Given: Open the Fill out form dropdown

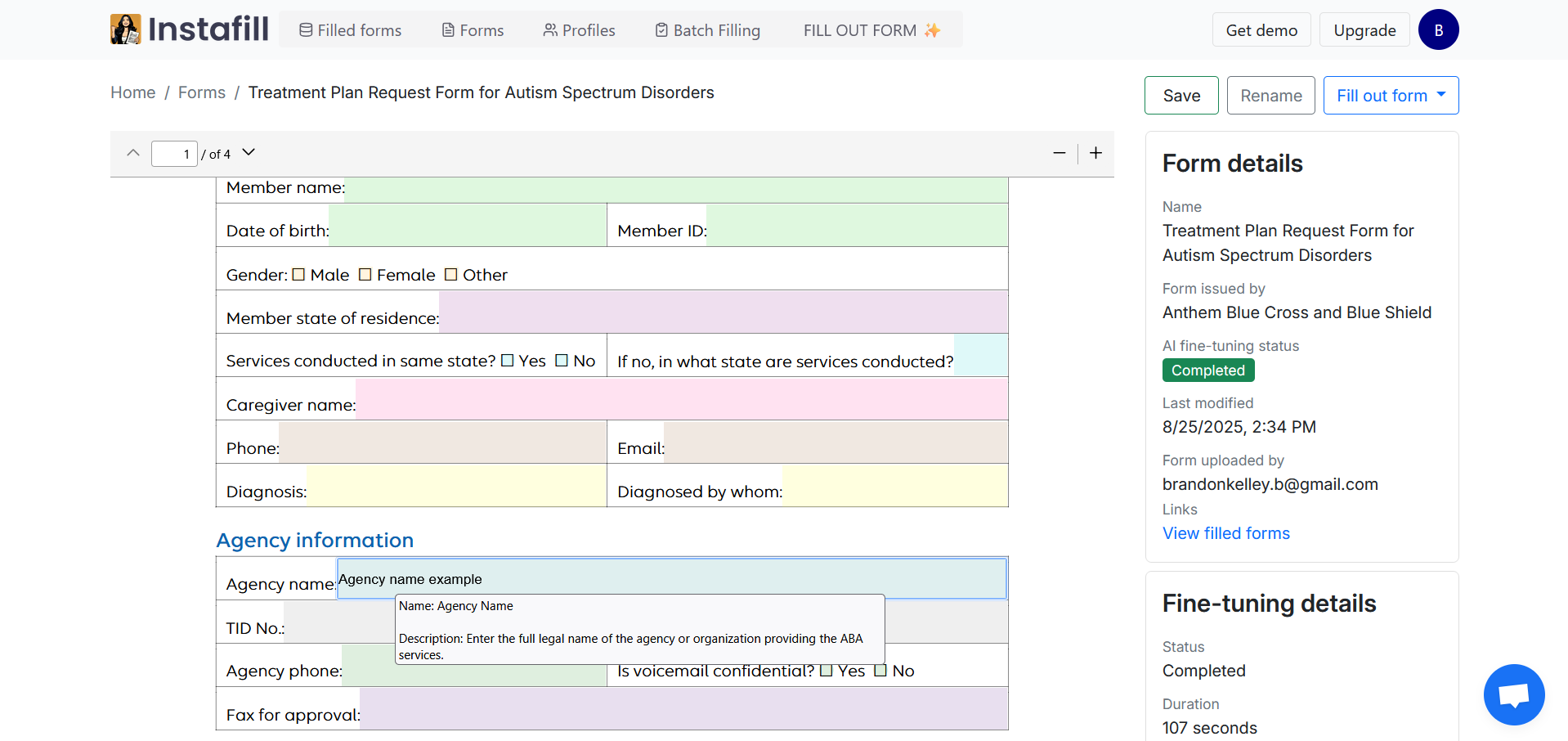Looking at the screenshot, I should (x=1390, y=95).
